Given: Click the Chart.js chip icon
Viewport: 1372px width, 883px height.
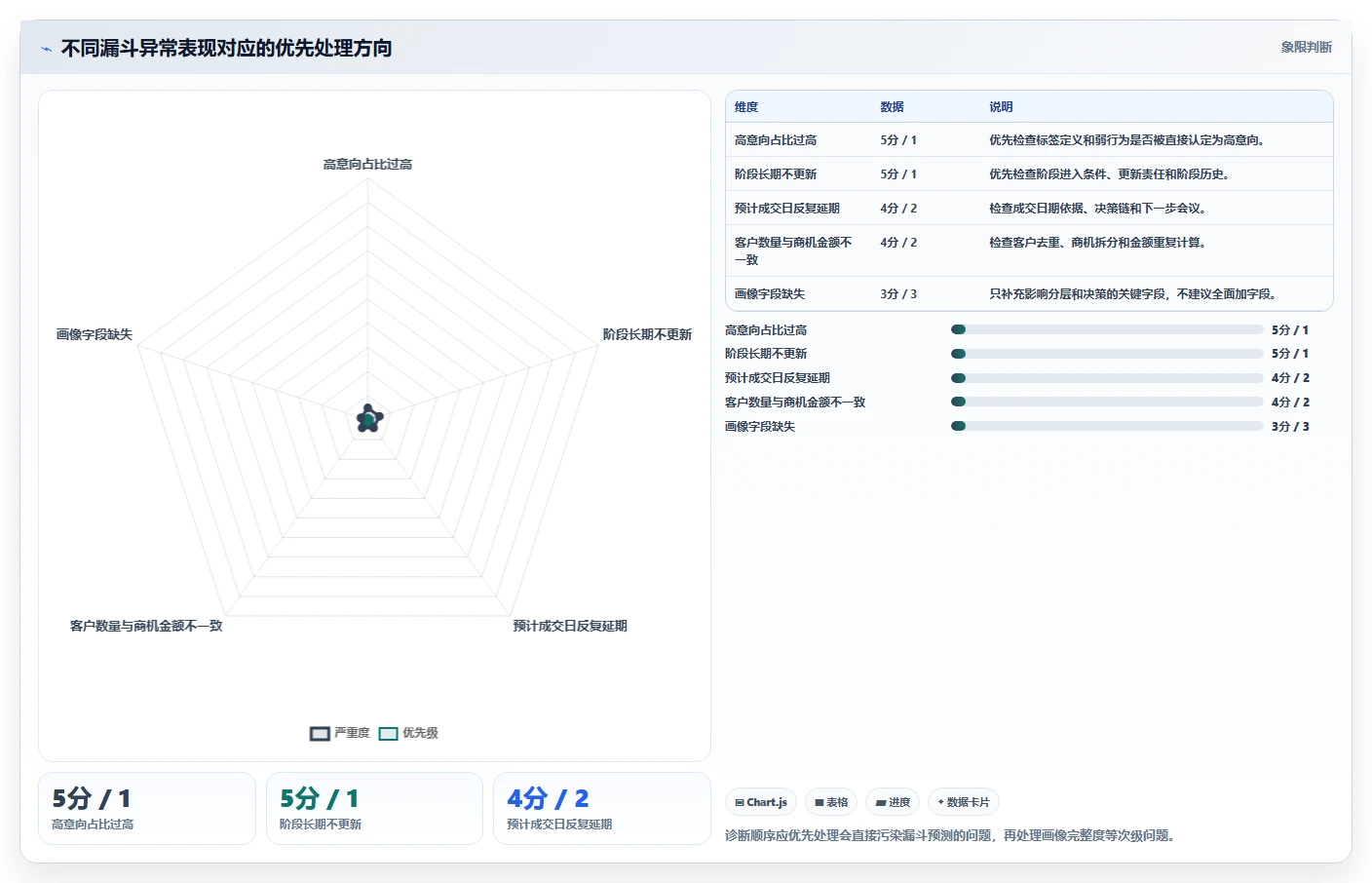Looking at the screenshot, I should click(740, 803).
